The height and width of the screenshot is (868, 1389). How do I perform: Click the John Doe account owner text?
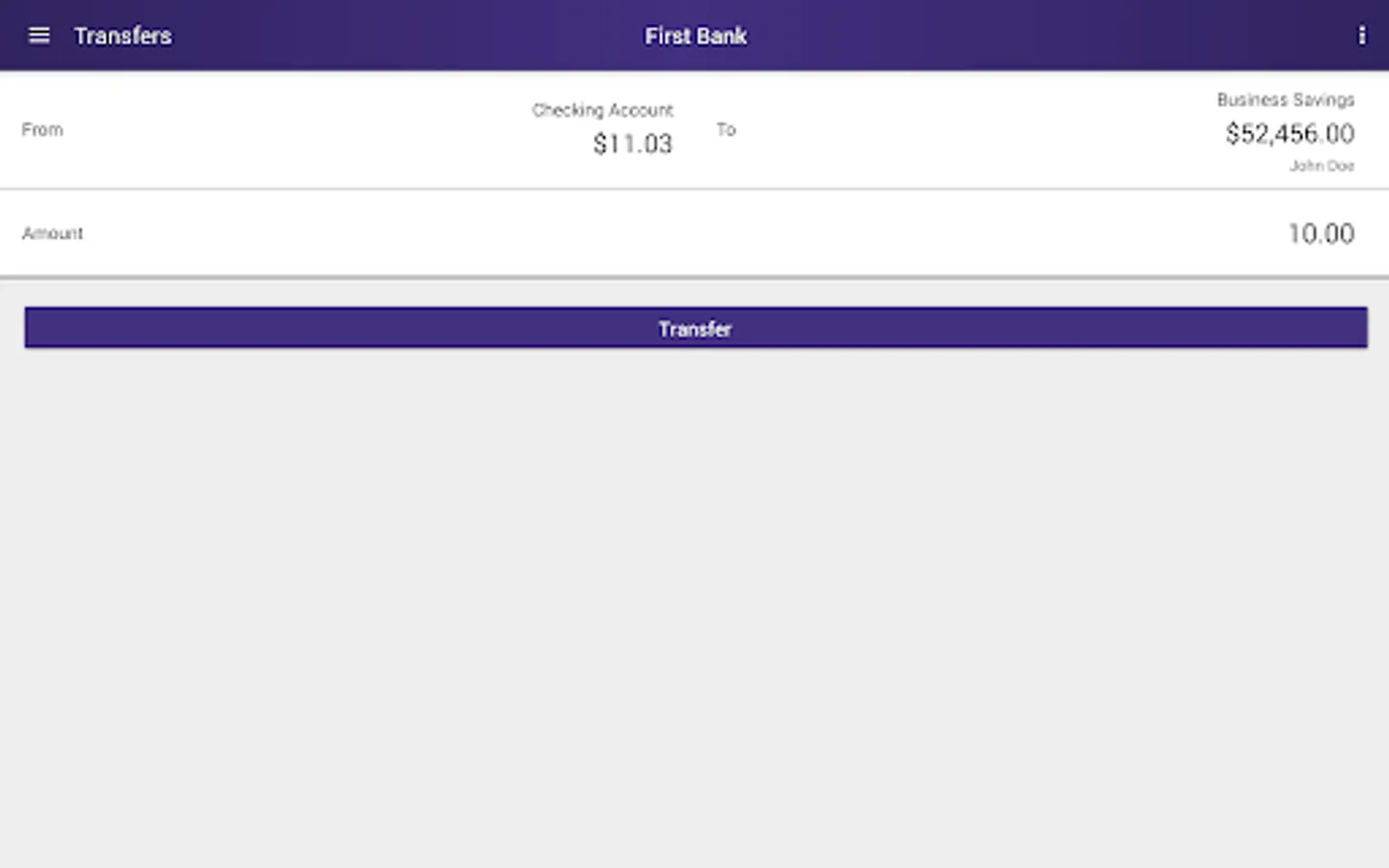coord(1321,166)
